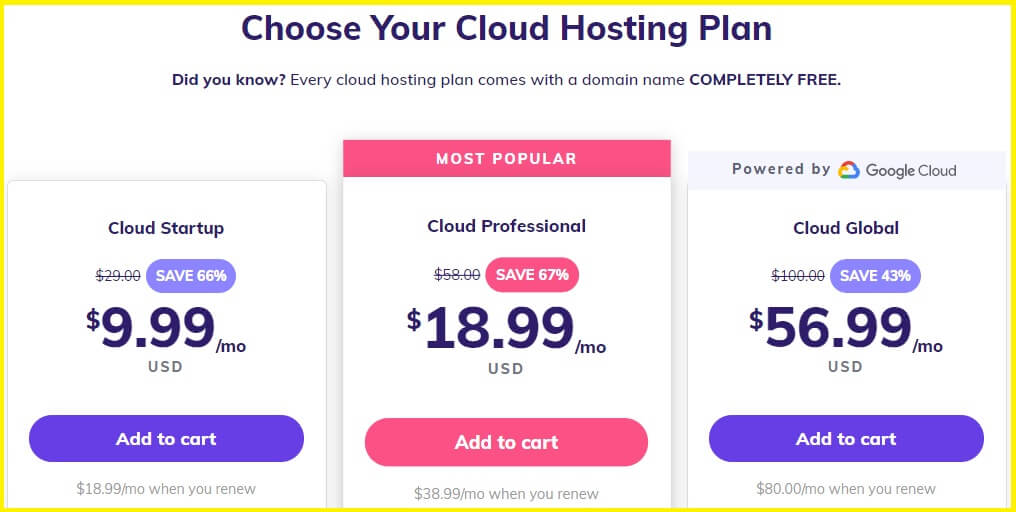Click the SAVE 43% badge

tap(875, 275)
